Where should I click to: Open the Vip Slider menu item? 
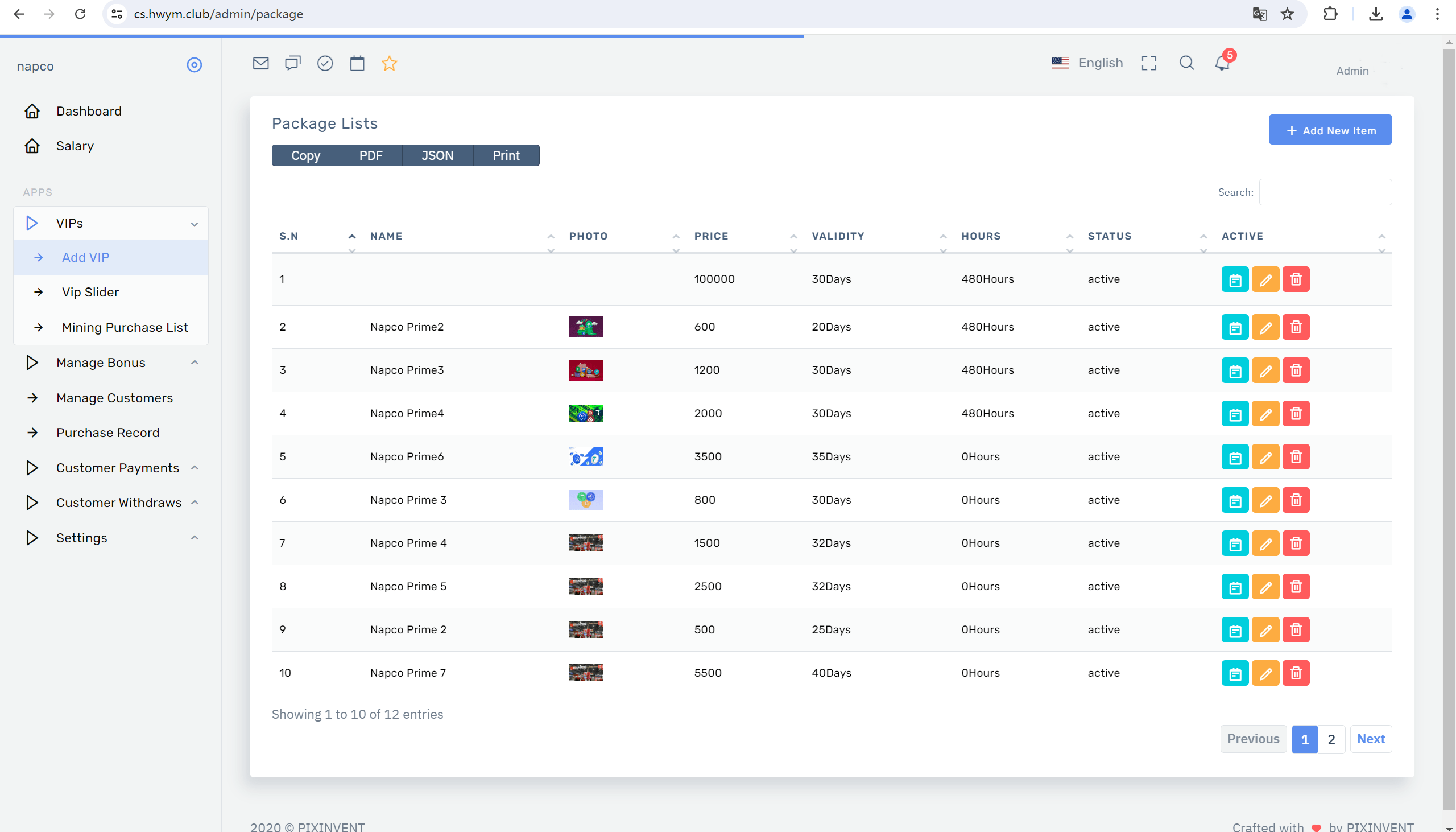pos(90,293)
